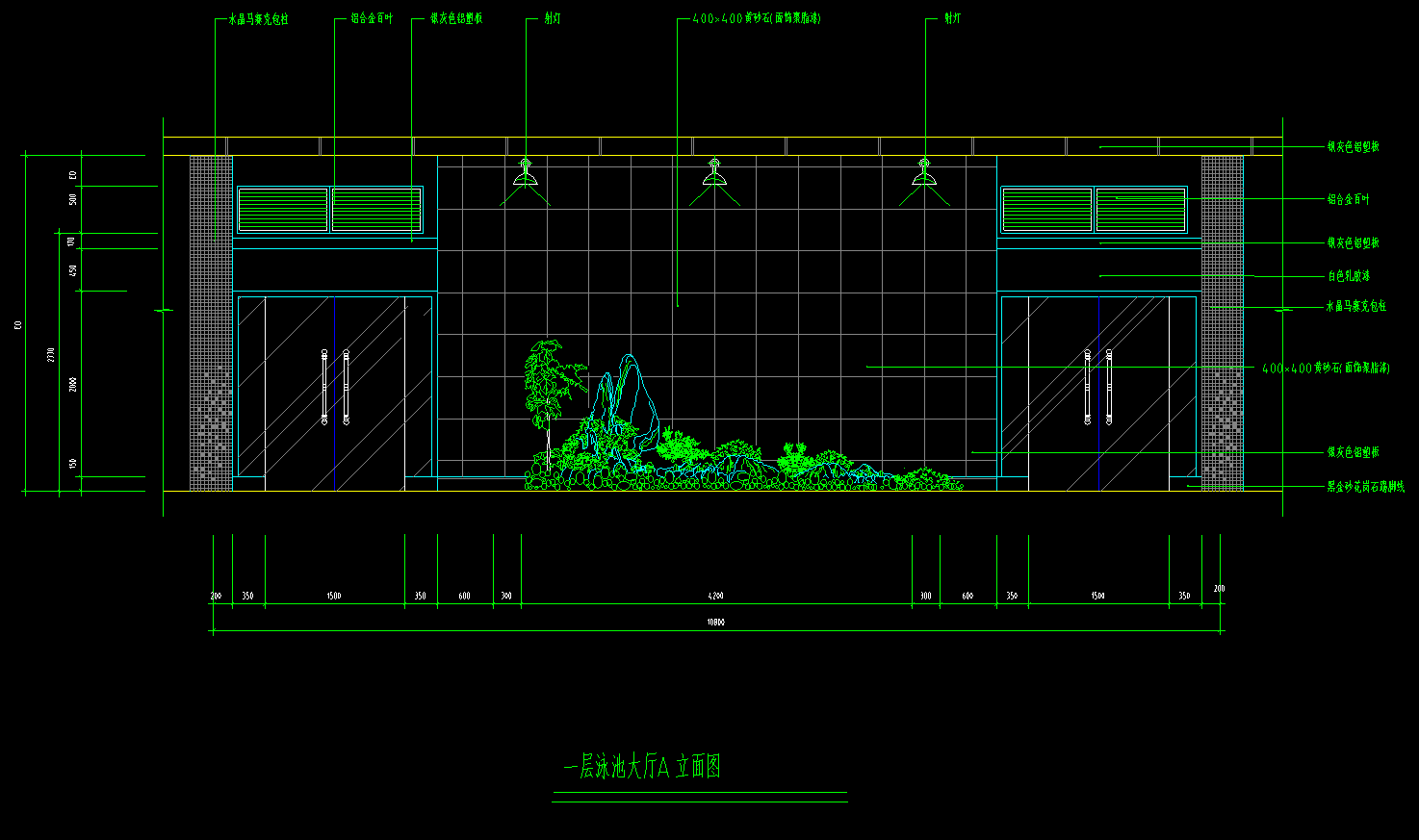The height and width of the screenshot is (840, 1419).
Task: Click the right mosaic-hatched column
Action: pyautogui.click(x=1222, y=322)
